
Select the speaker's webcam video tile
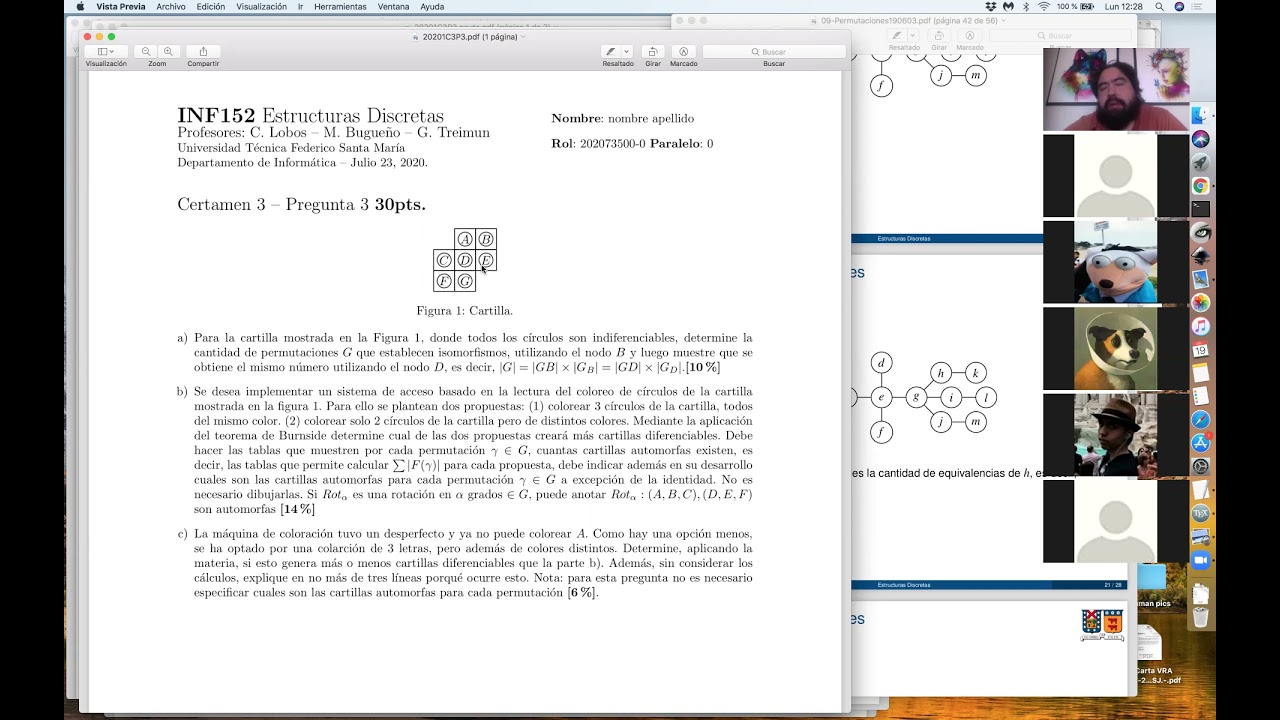[x=1116, y=89]
